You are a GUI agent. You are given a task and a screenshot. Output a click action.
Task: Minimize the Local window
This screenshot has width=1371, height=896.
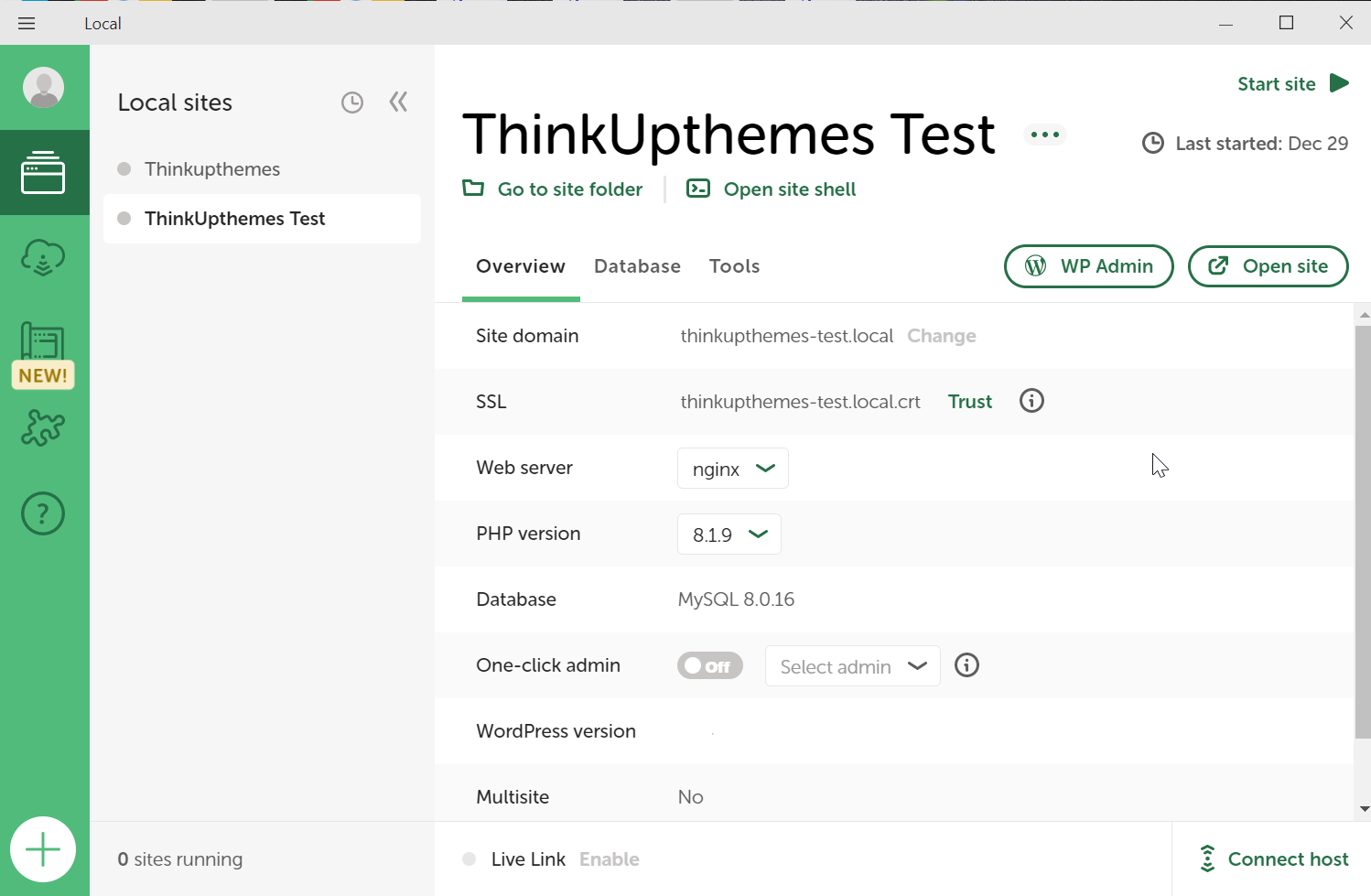pyautogui.click(x=1226, y=23)
